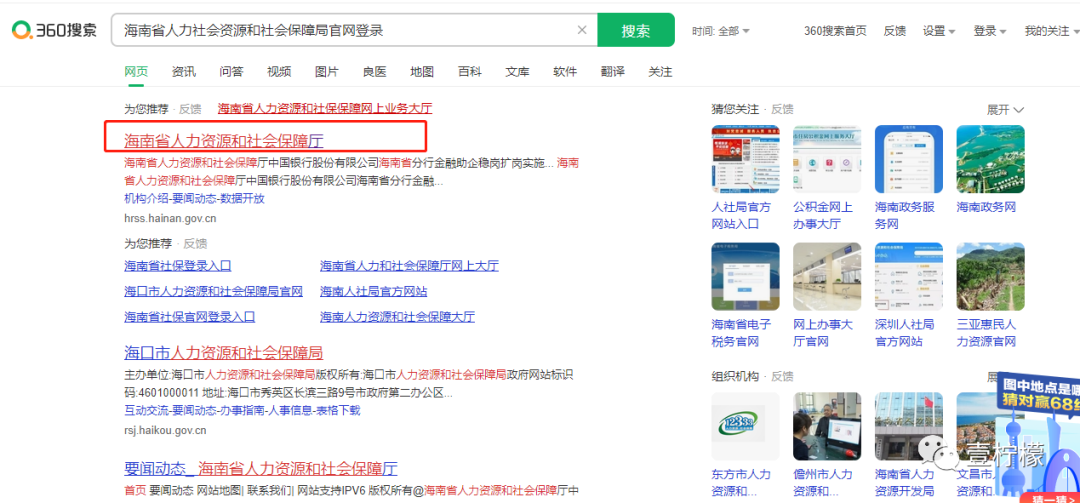Click the rsj.haikou.gov.cn URL text

pyautogui.click(x=165, y=431)
